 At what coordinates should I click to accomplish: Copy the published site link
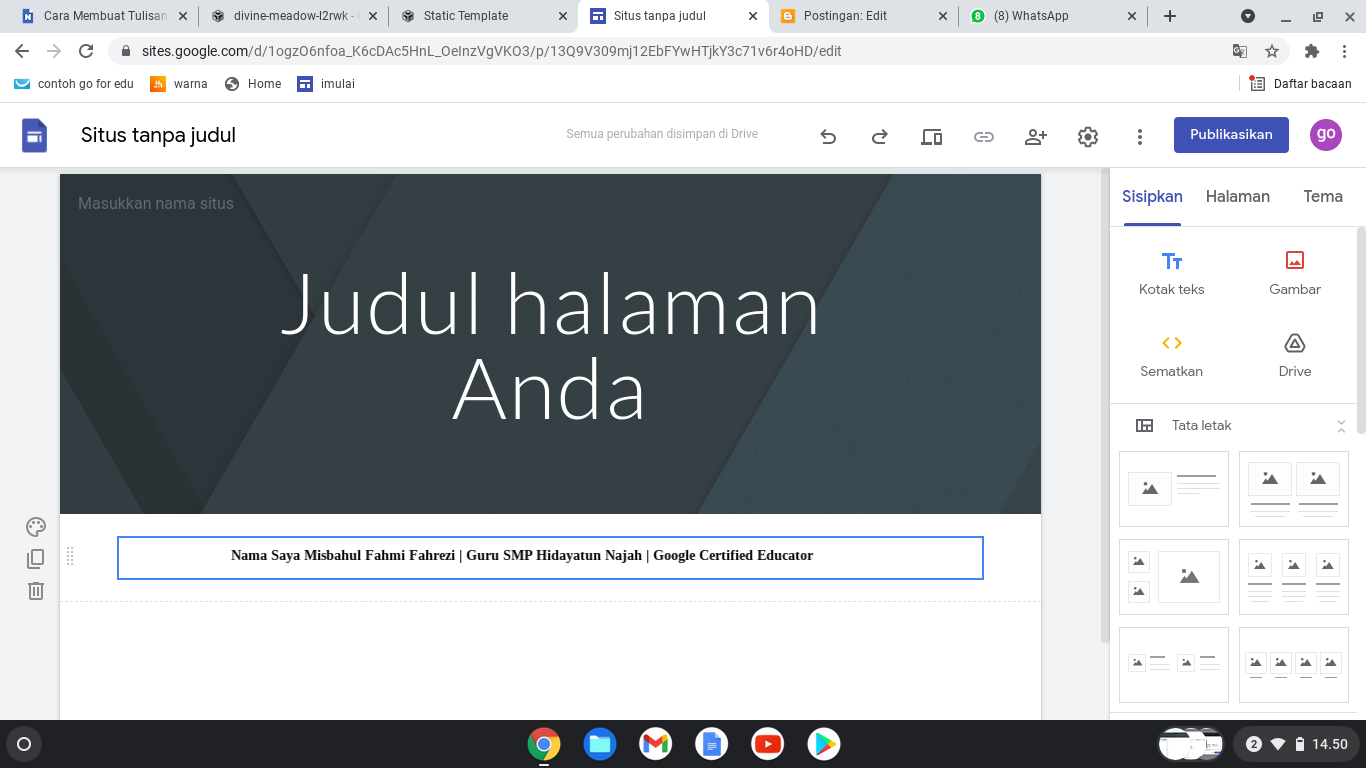[x=984, y=137]
